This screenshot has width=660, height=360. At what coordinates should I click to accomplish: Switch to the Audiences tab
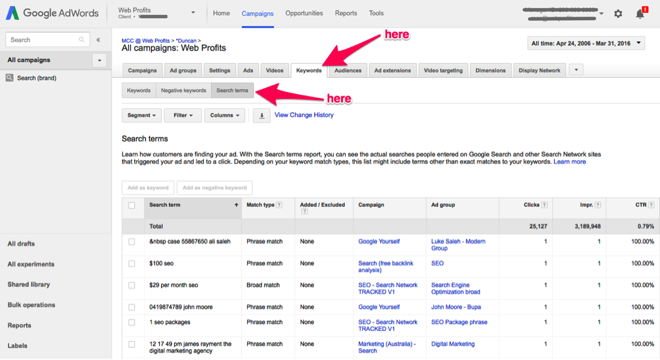pos(348,70)
